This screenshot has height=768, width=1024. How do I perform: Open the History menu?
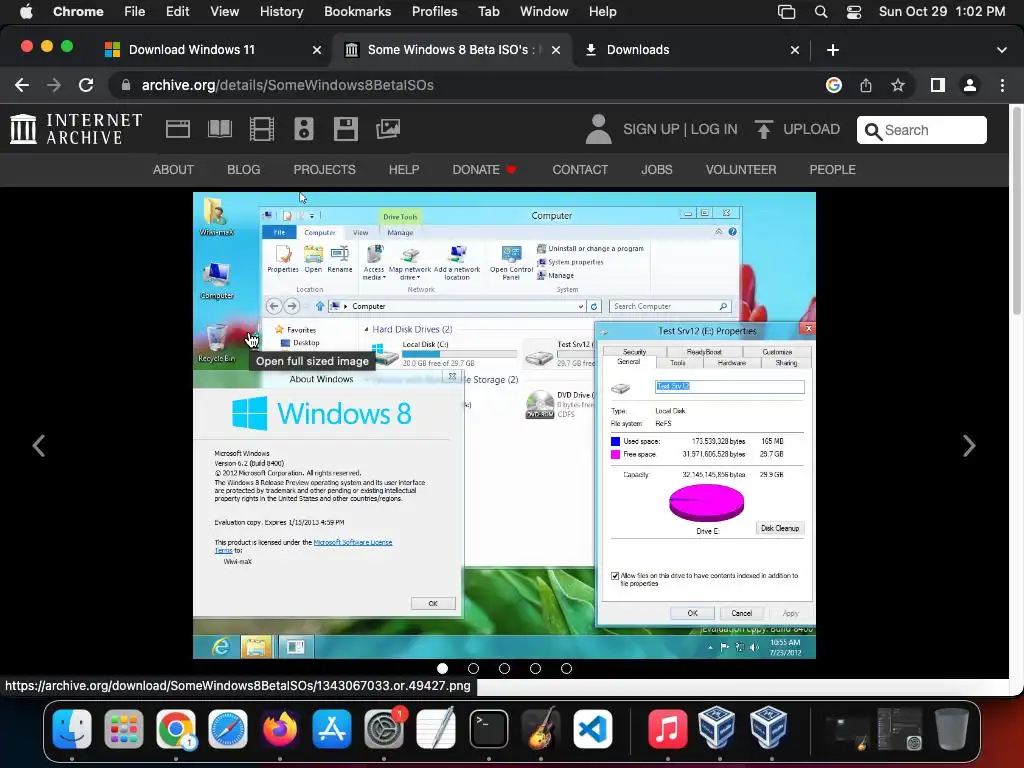click(281, 12)
